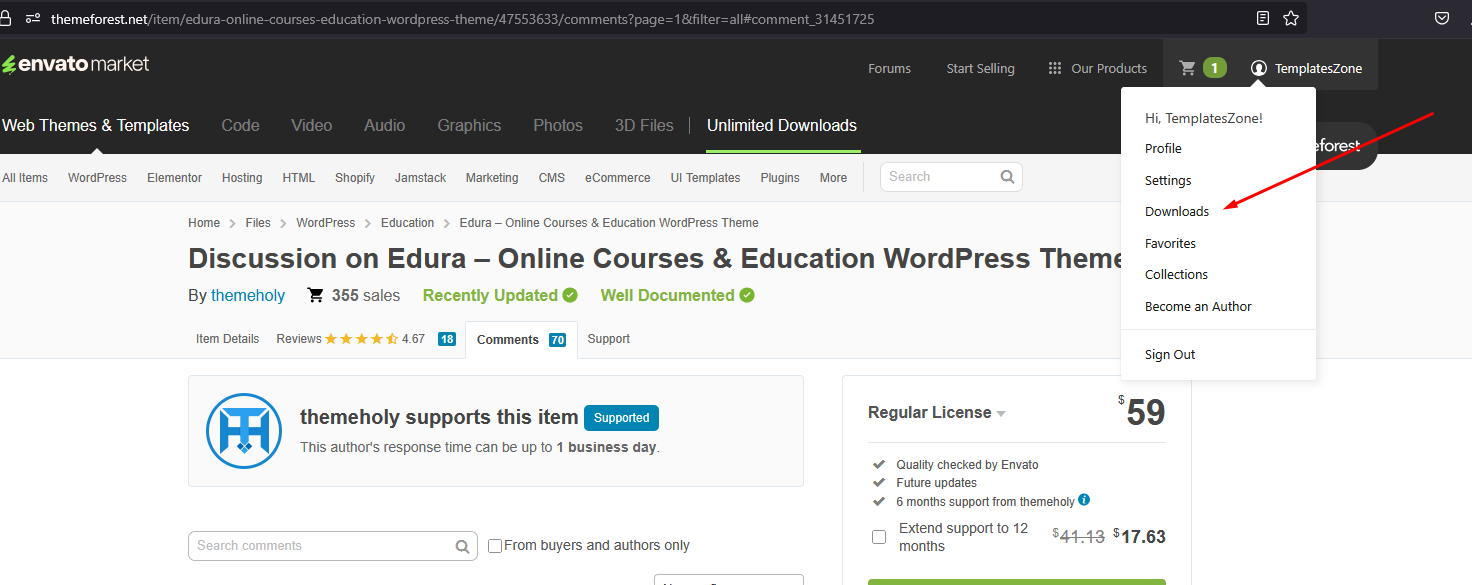This screenshot has height=585, width=1472.
Task: Open the Shopify submenu link
Action: coord(355,178)
